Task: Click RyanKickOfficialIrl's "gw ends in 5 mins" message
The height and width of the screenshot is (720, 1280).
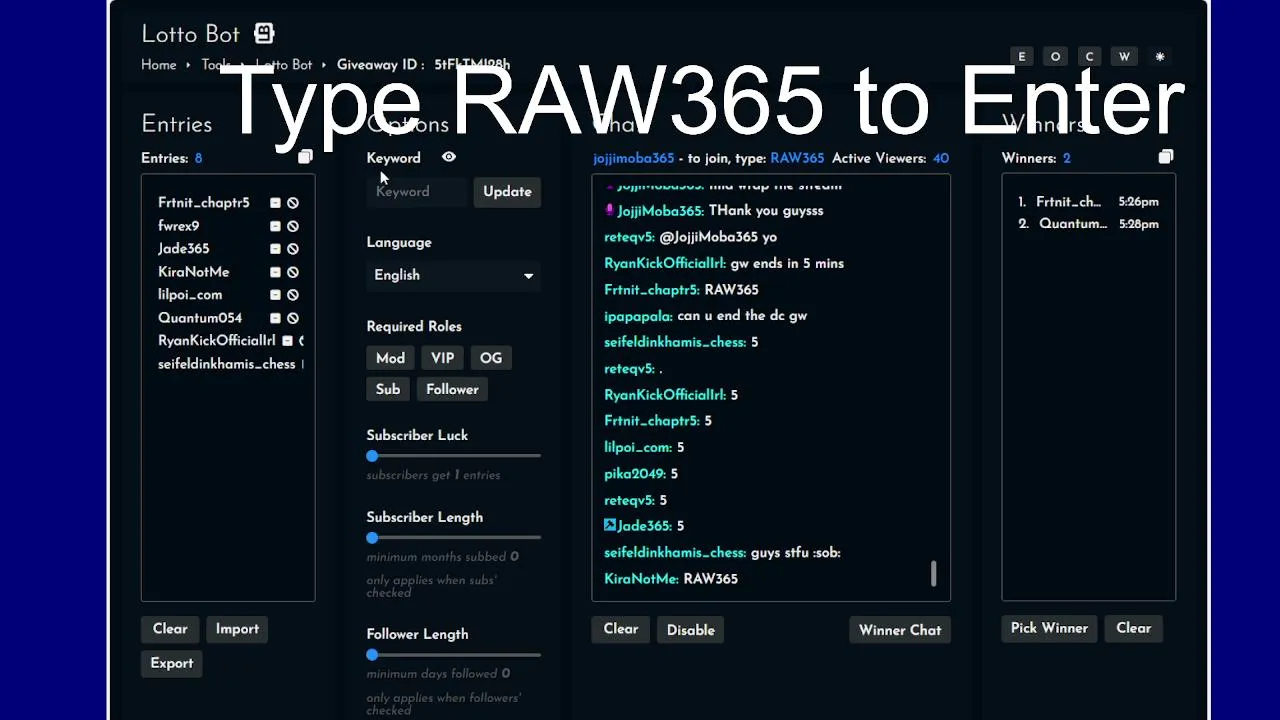Action: click(724, 263)
